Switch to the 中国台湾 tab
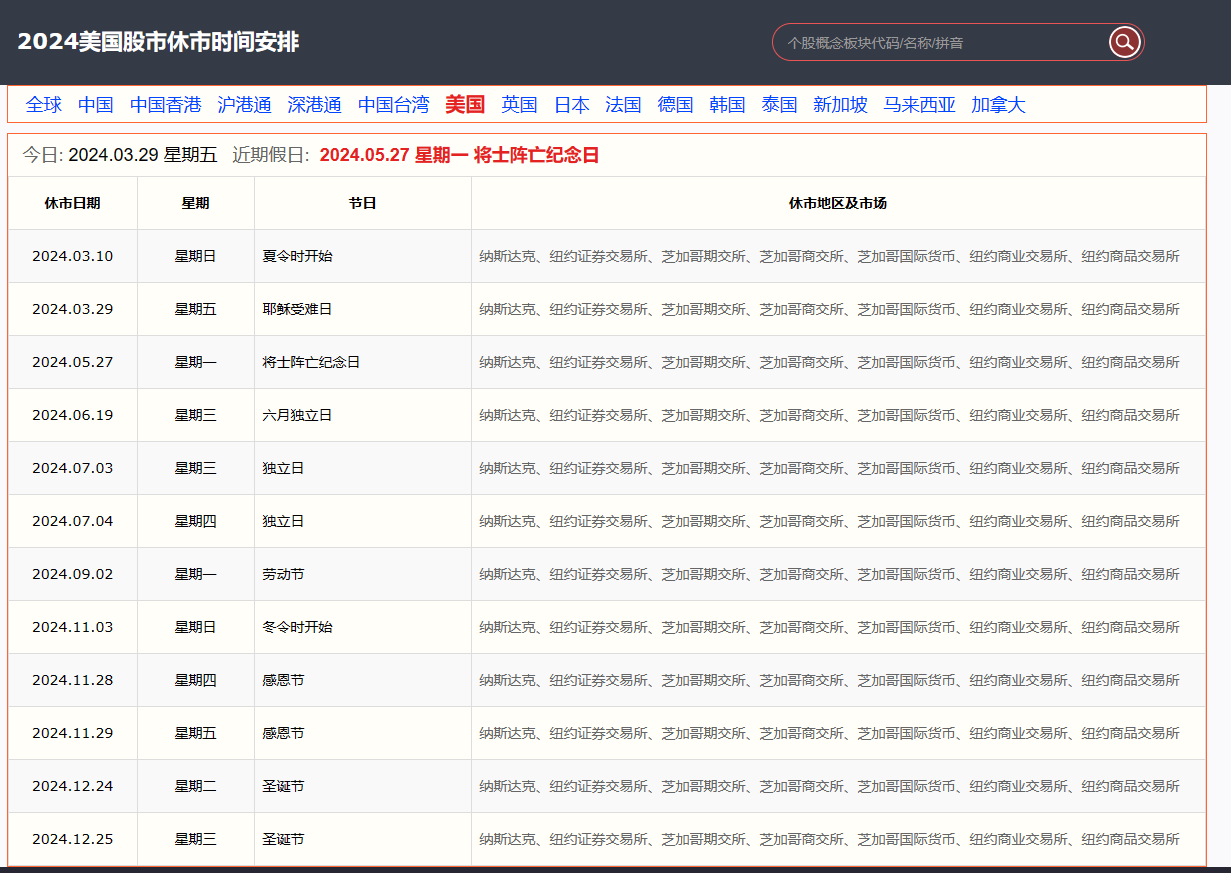1231x873 pixels. [393, 105]
